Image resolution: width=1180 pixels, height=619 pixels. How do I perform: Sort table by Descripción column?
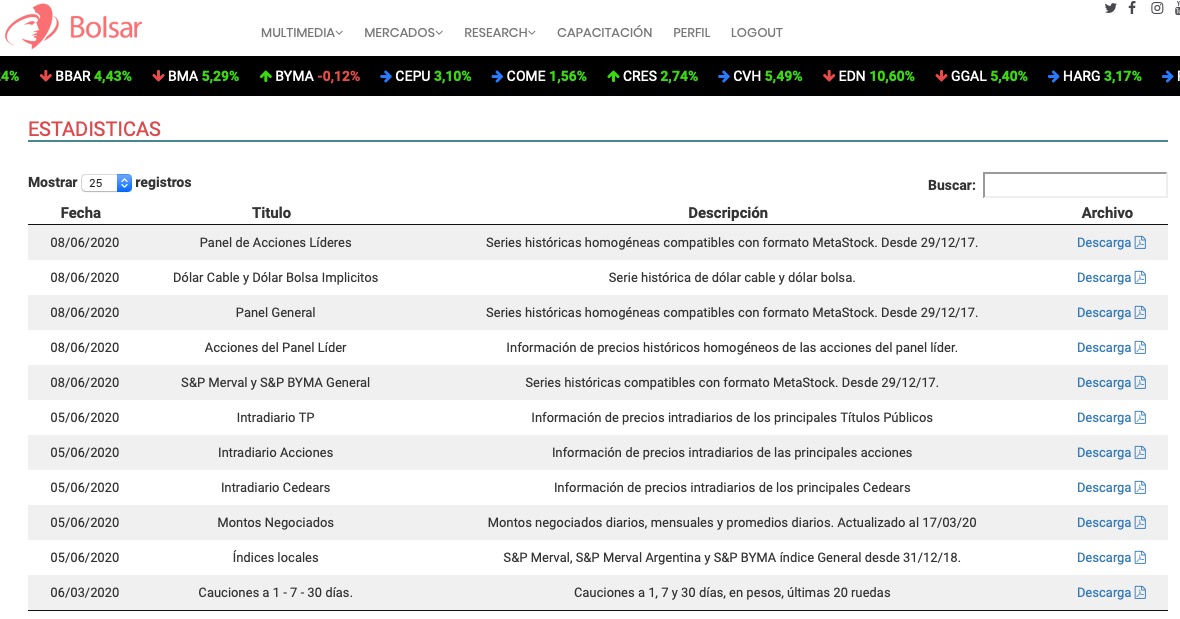pos(728,213)
